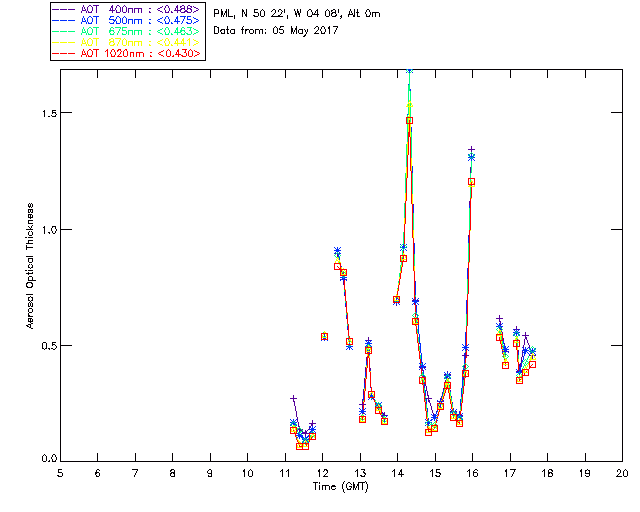Click the AOT 400nm purple legend entry
This screenshot has height=512, width=640.
click(127, 7)
